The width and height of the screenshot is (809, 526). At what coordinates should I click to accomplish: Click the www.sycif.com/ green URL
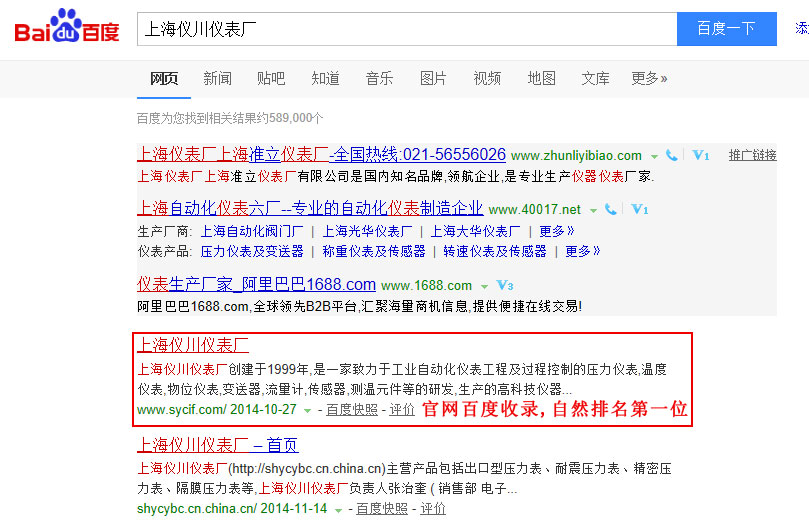pyautogui.click(x=182, y=409)
